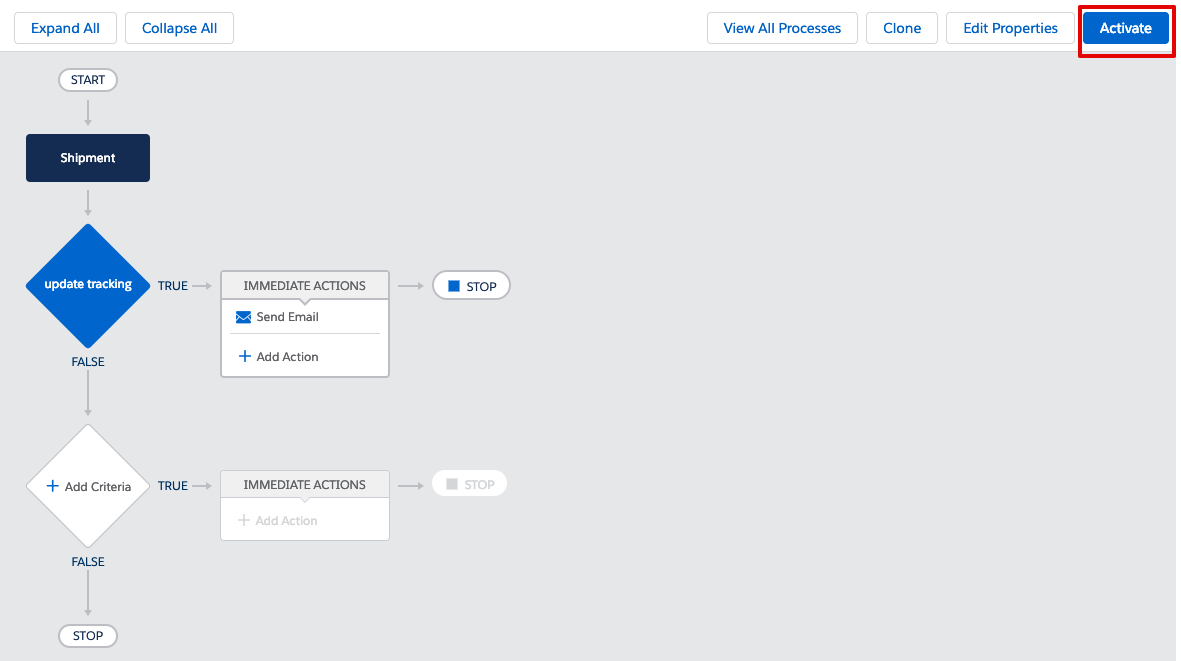Click the greyed-out Add Action link
The width and height of the screenshot is (1181, 661).
286,521
